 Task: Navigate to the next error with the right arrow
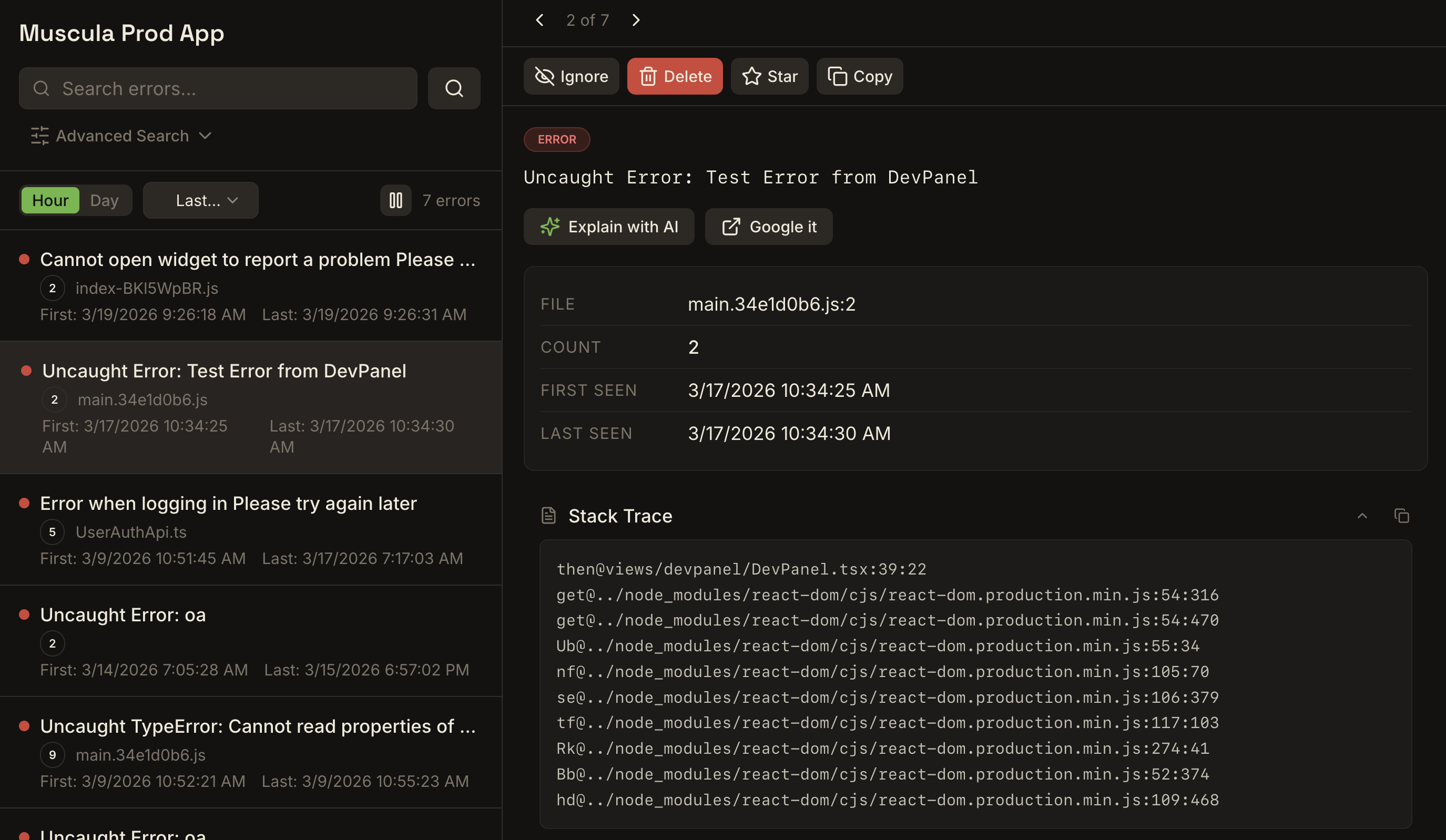[636, 19]
